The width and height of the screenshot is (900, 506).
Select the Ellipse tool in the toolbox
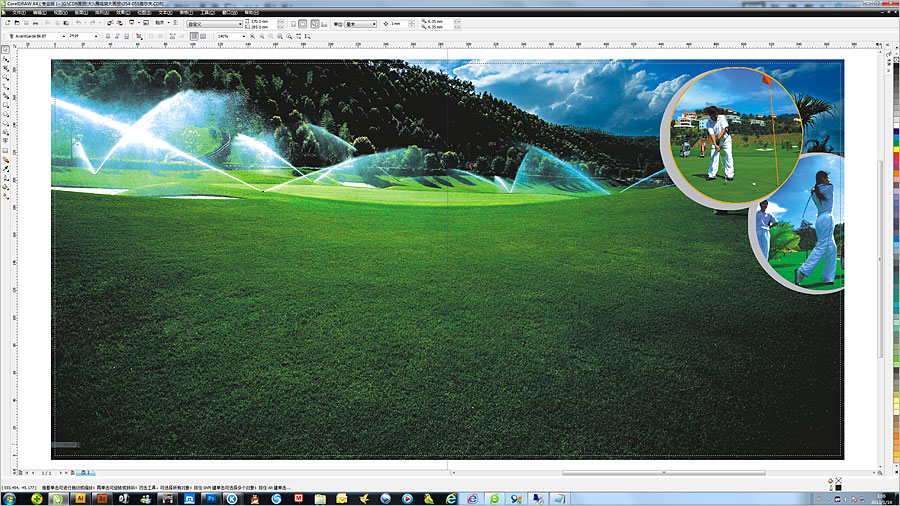(x=6, y=114)
